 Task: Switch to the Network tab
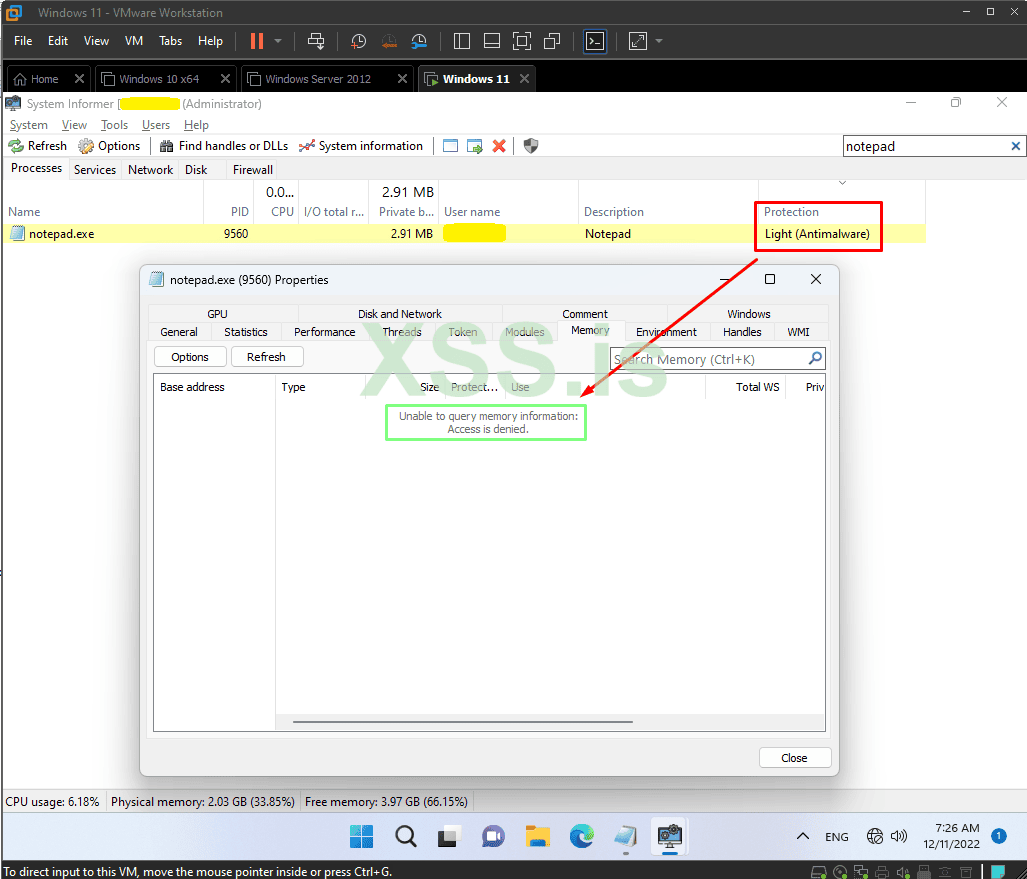click(x=150, y=170)
